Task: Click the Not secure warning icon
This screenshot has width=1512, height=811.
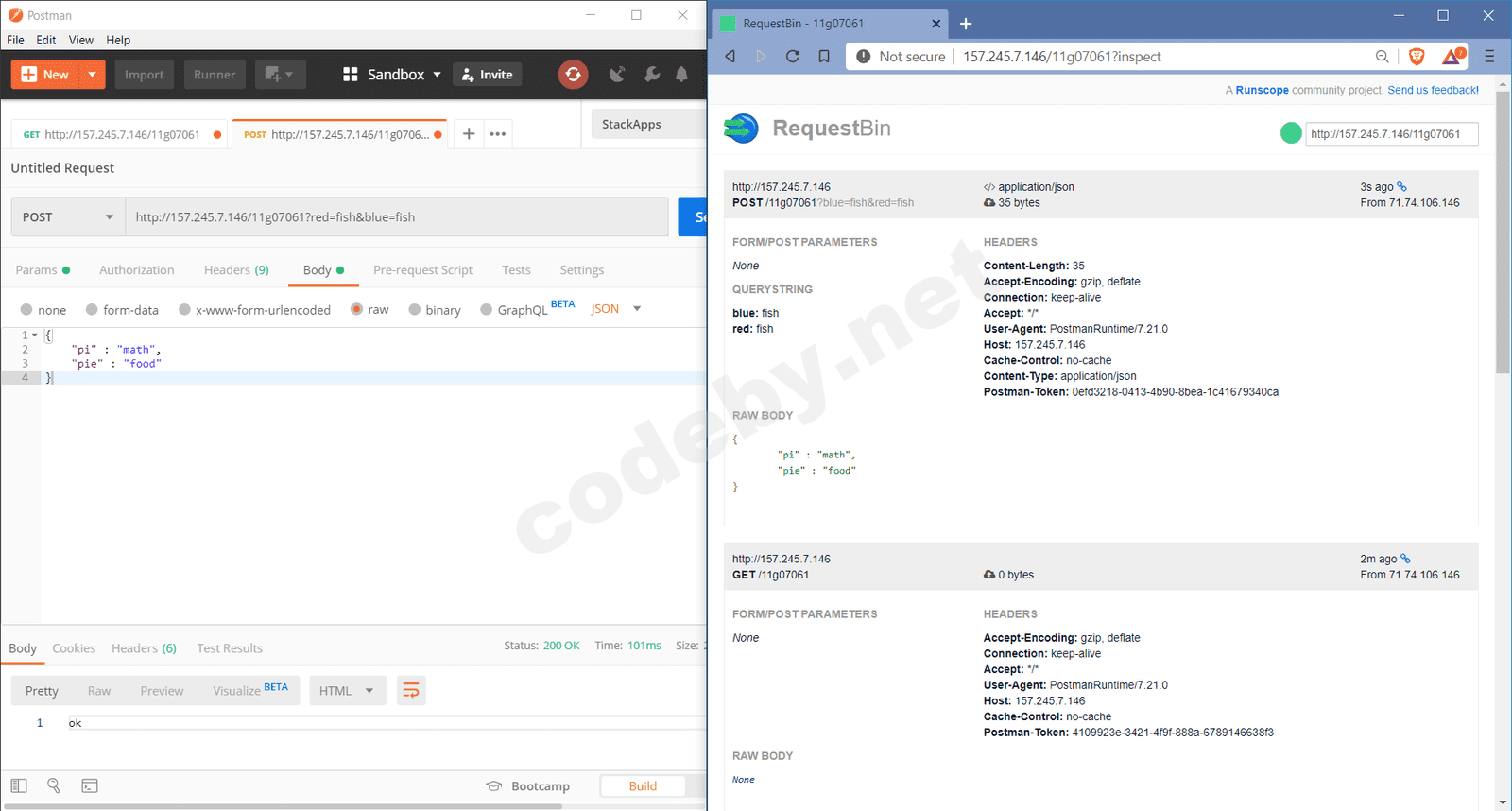Action: [x=863, y=57]
